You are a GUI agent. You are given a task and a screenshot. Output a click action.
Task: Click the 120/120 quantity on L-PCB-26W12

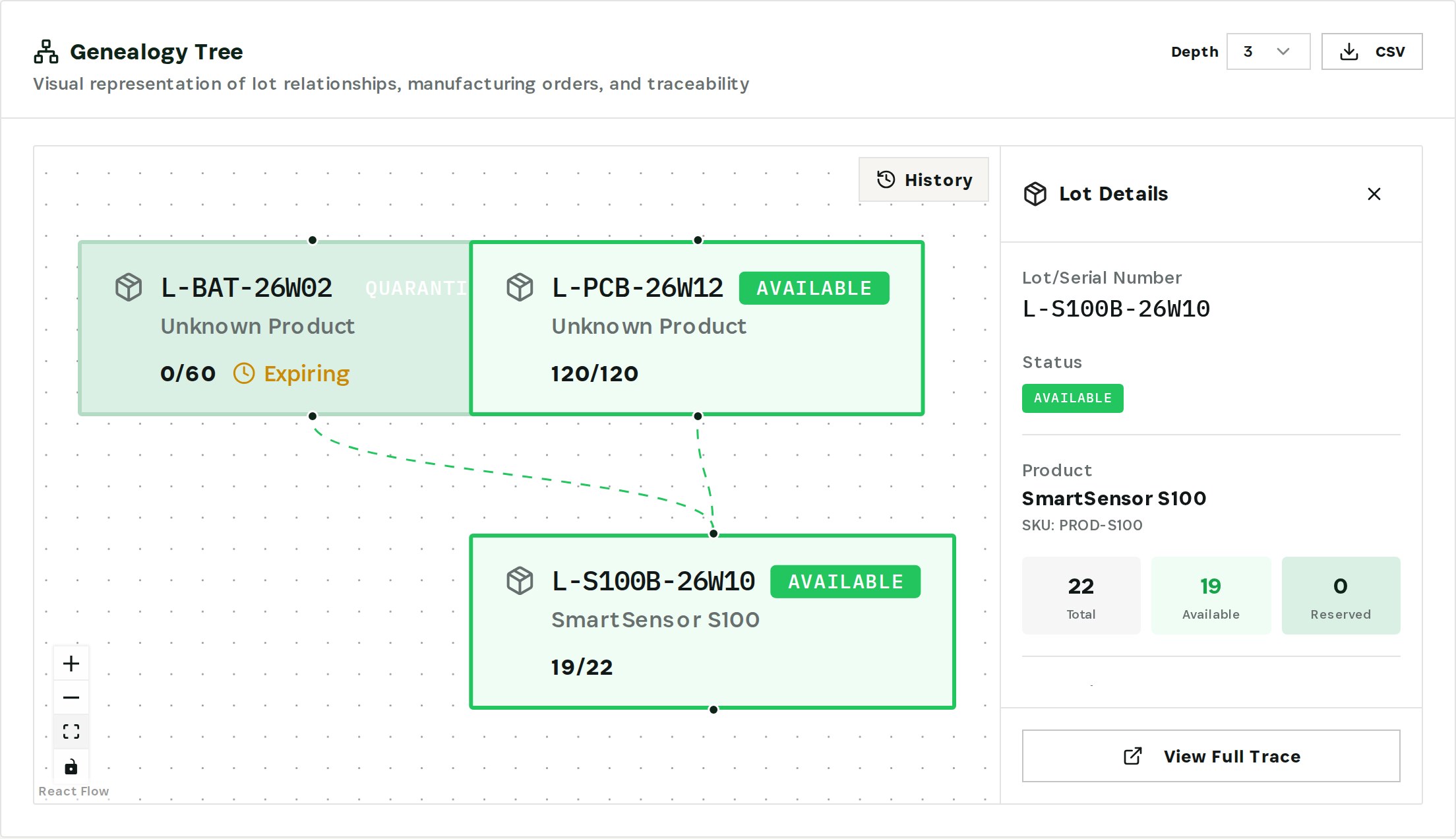click(x=595, y=374)
